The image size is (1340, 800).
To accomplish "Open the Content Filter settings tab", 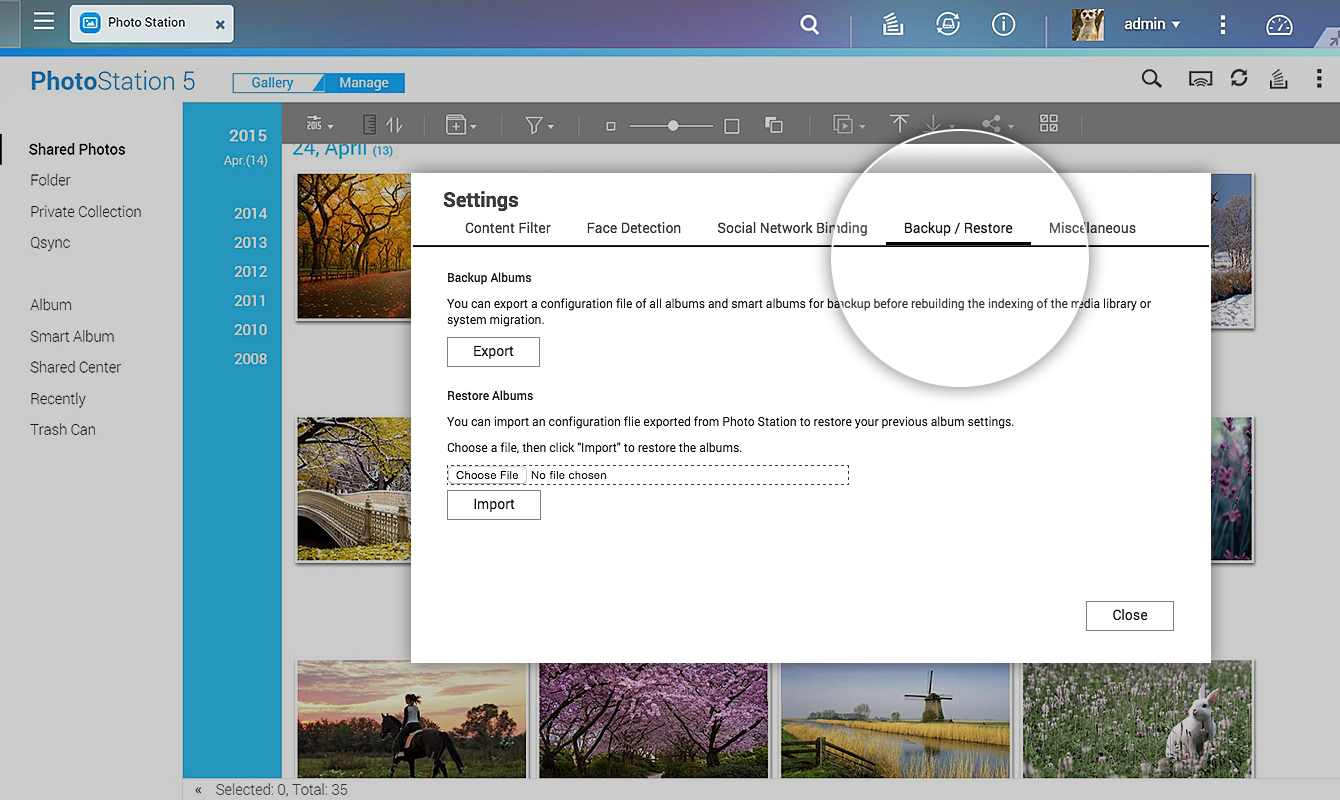I will pos(508,228).
